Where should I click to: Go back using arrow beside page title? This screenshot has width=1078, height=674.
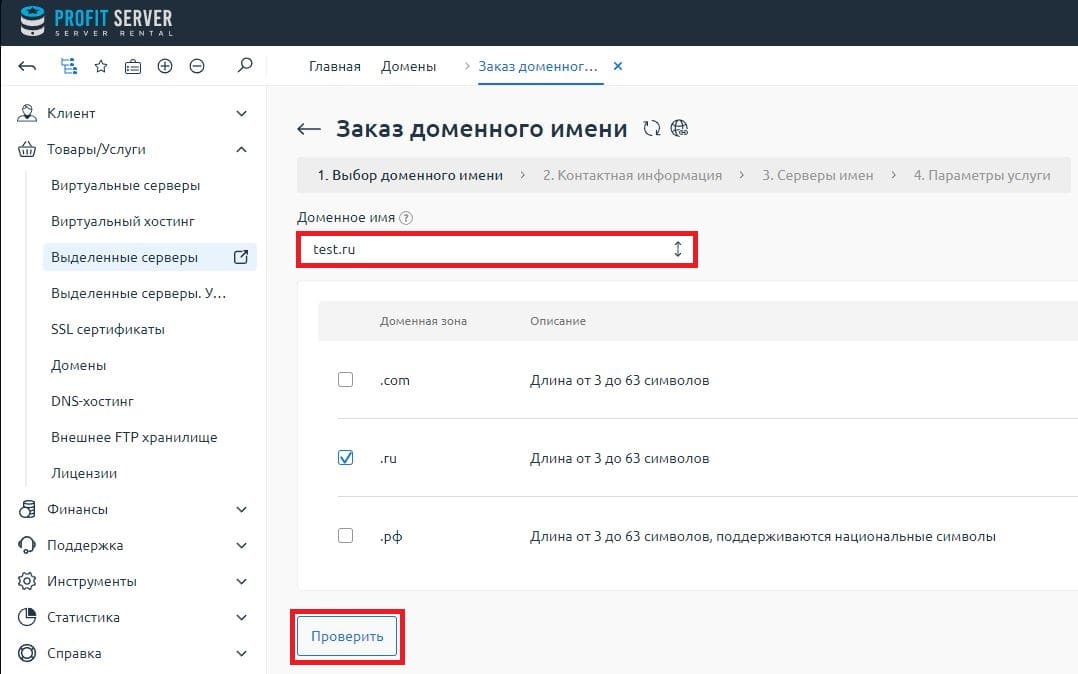[309, 129]
